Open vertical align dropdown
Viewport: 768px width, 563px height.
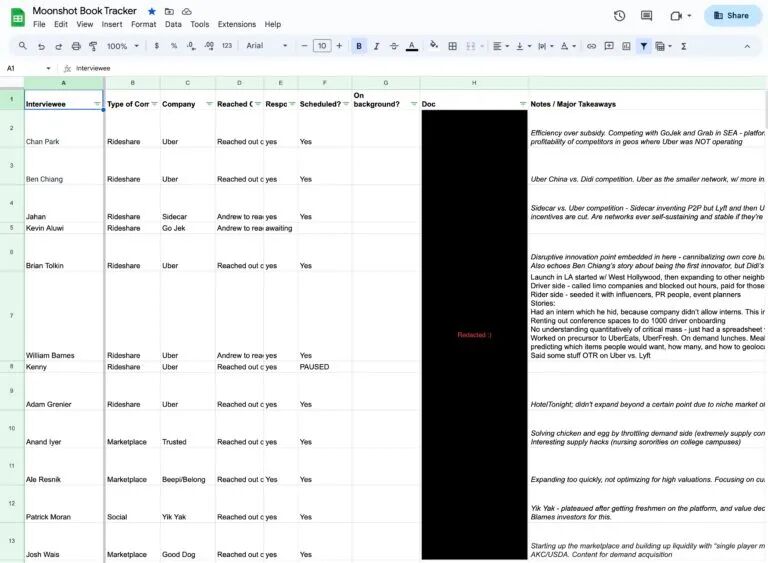[x=523, y=46]
